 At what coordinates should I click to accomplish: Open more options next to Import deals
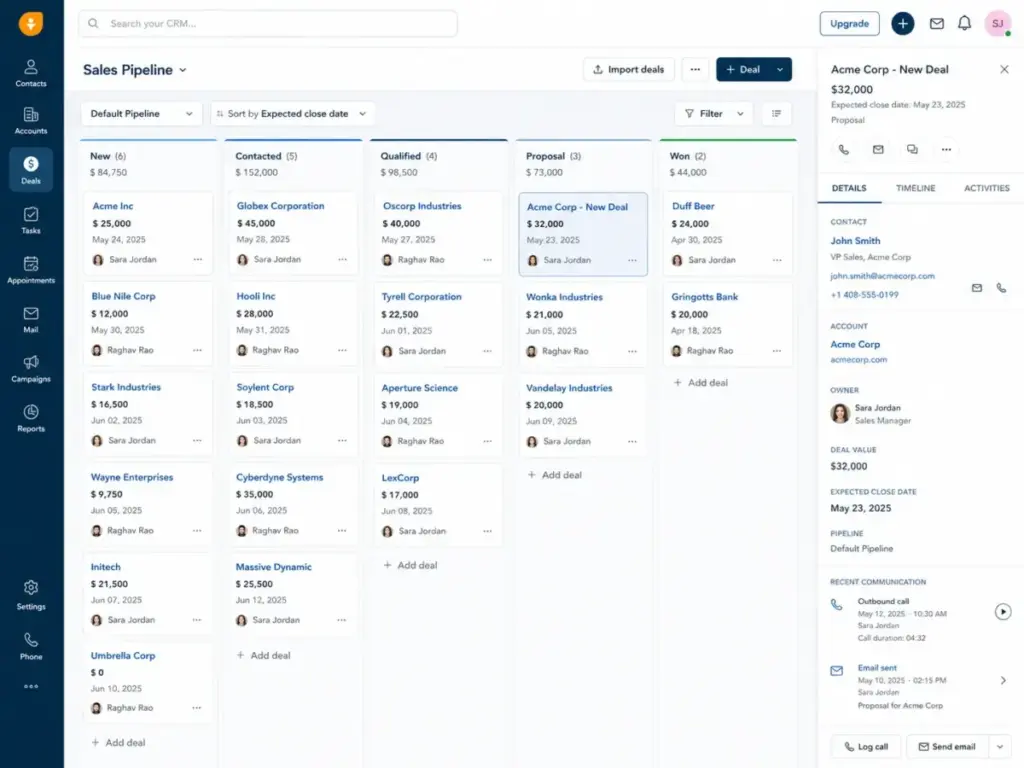[695, 69]
